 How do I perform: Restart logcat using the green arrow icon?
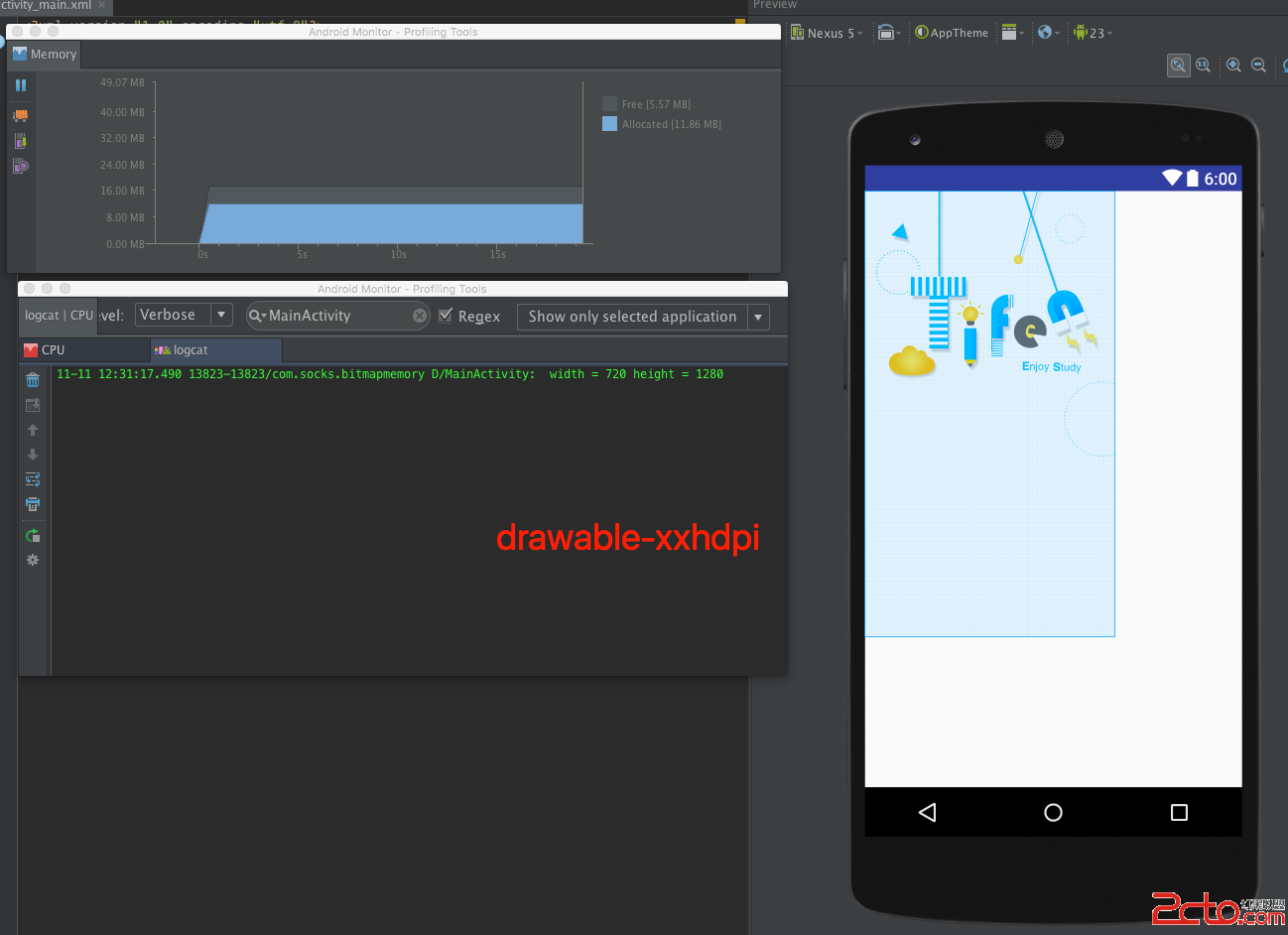tap(33, 536)
